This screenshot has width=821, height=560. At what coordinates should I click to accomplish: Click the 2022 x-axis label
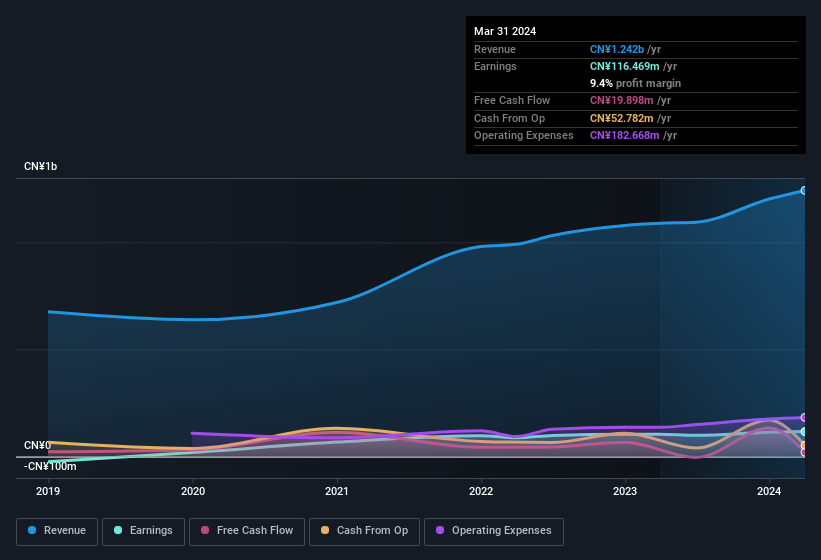481,491
